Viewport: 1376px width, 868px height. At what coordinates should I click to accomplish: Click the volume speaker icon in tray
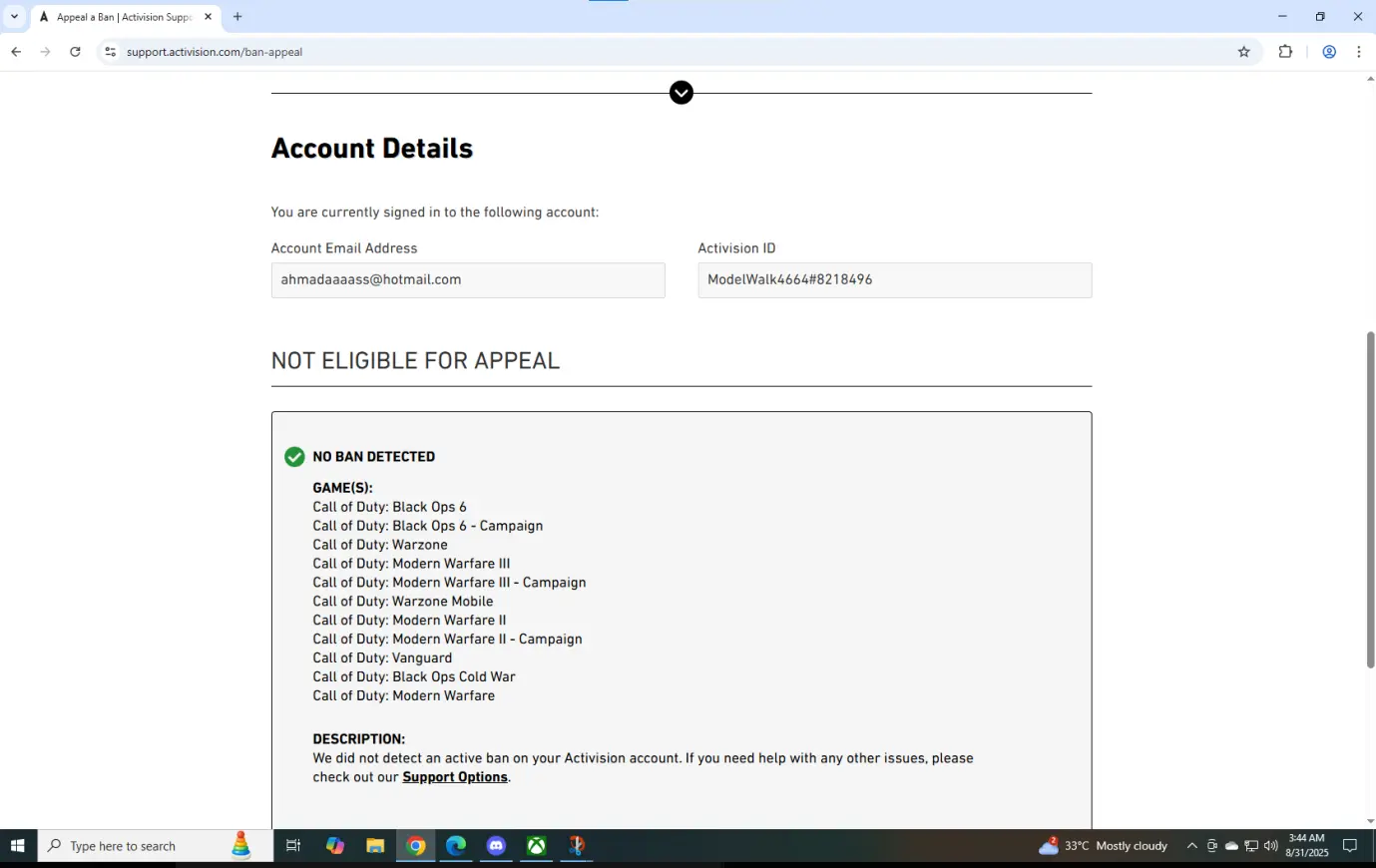[1270, 846]
